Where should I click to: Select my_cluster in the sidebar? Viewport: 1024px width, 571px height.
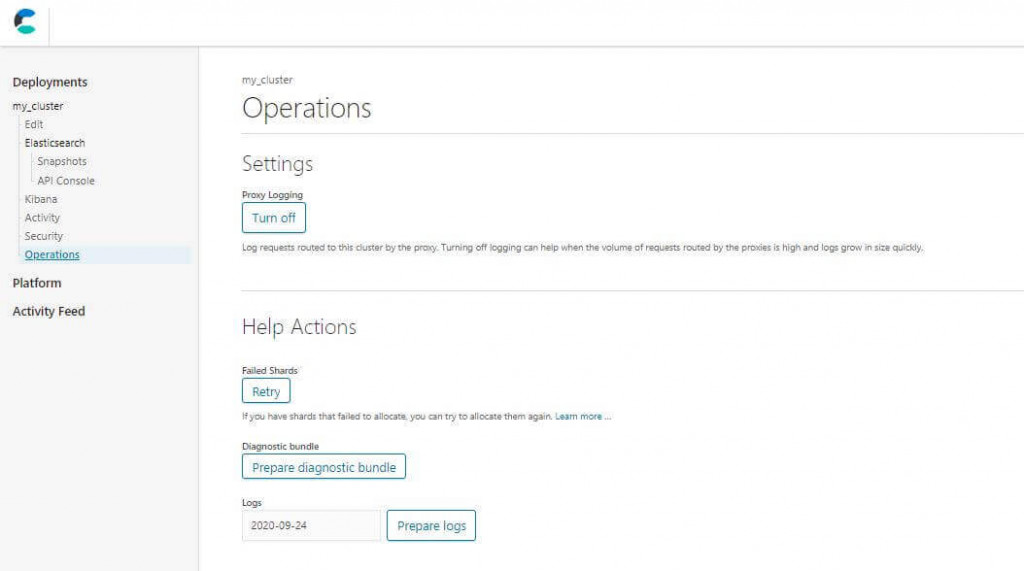point(38,106)
